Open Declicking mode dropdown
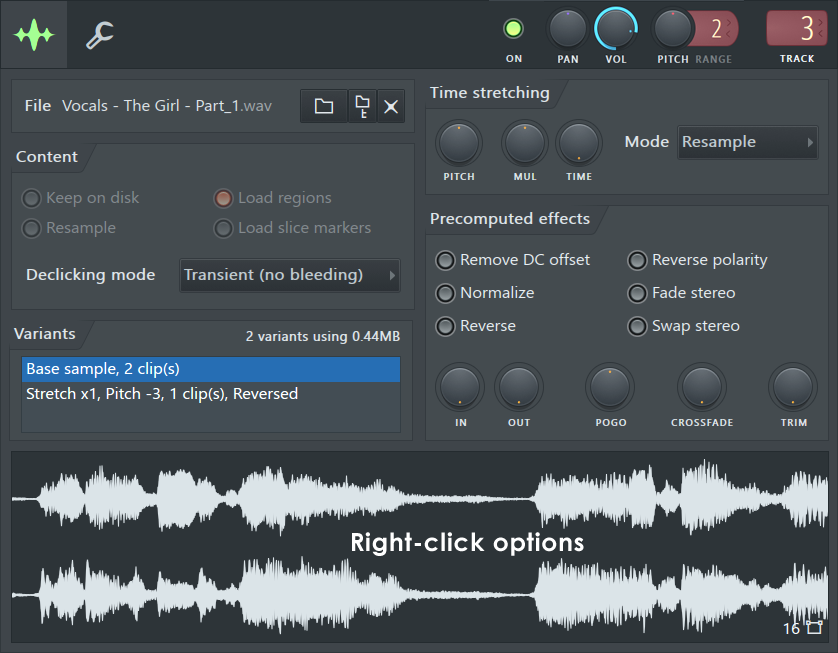The width and height of the screenshot is (838, 653). (290, 275)
